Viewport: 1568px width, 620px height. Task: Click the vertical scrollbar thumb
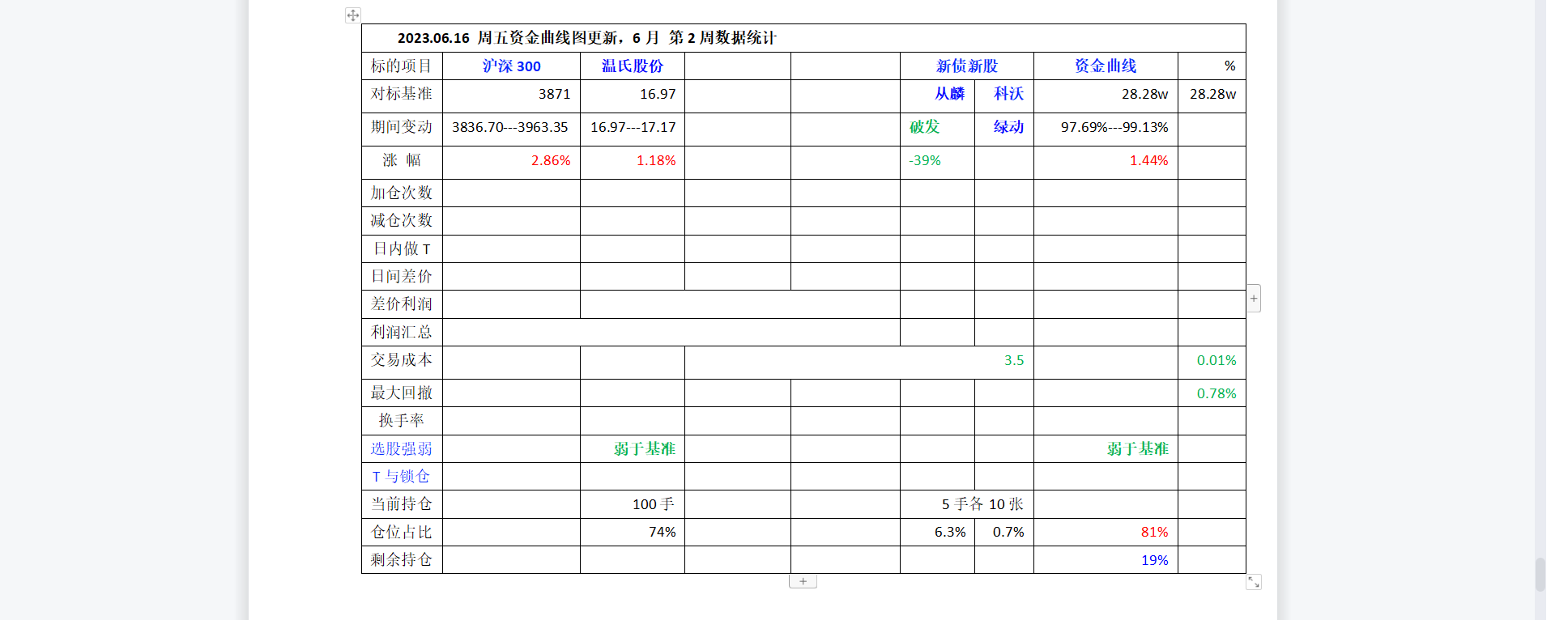click(x=1540, y=574)
